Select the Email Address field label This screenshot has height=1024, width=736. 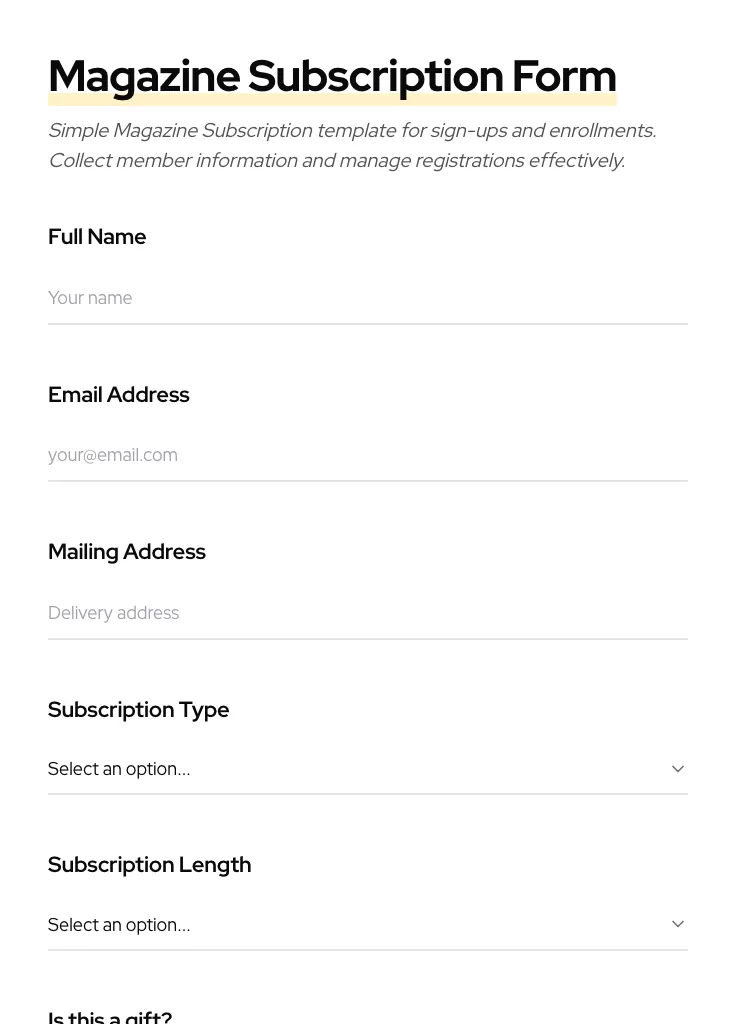click(x=119, y=394)
